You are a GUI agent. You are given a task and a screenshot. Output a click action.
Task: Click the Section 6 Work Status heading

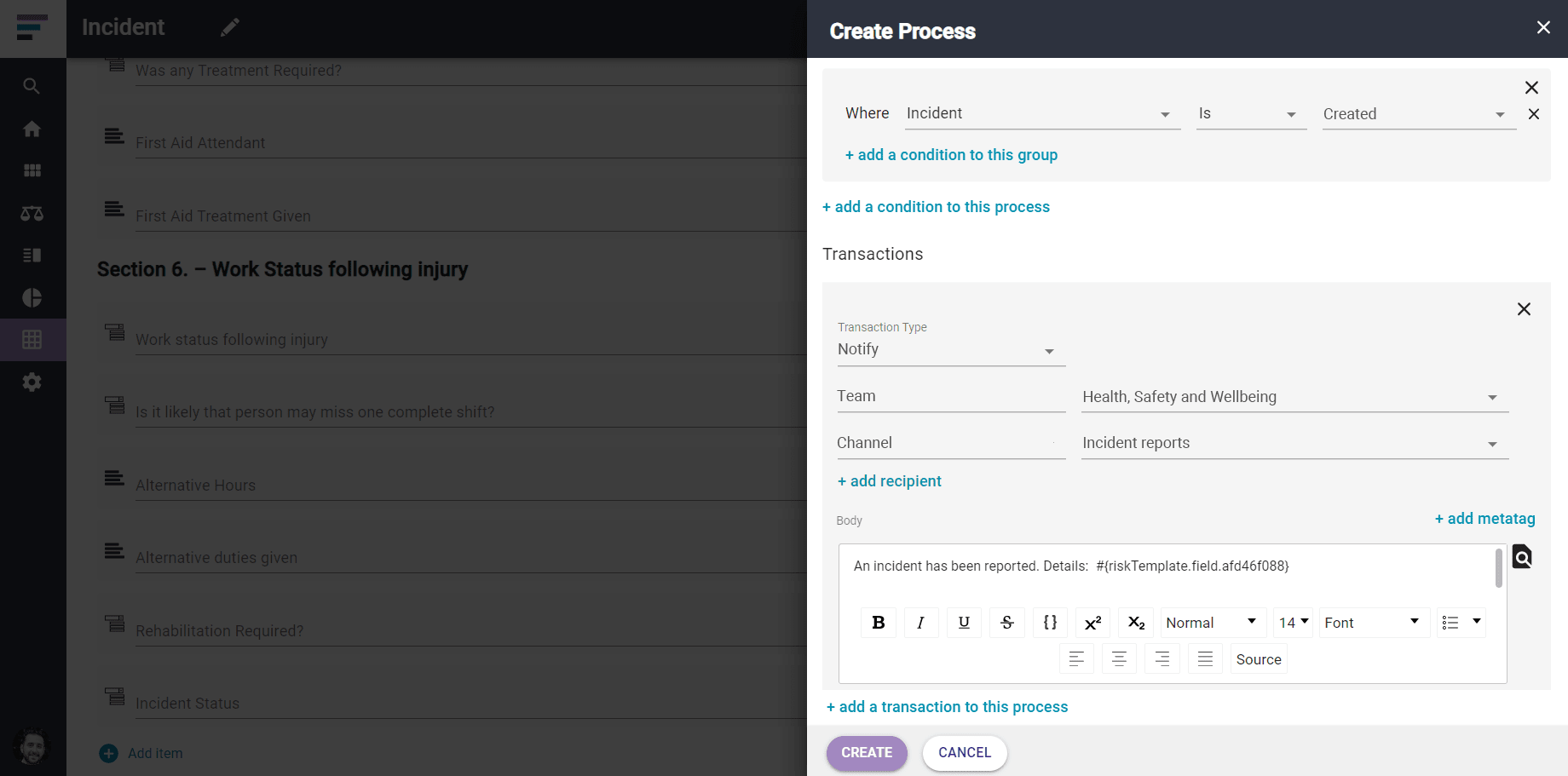[x=282, y=269]
